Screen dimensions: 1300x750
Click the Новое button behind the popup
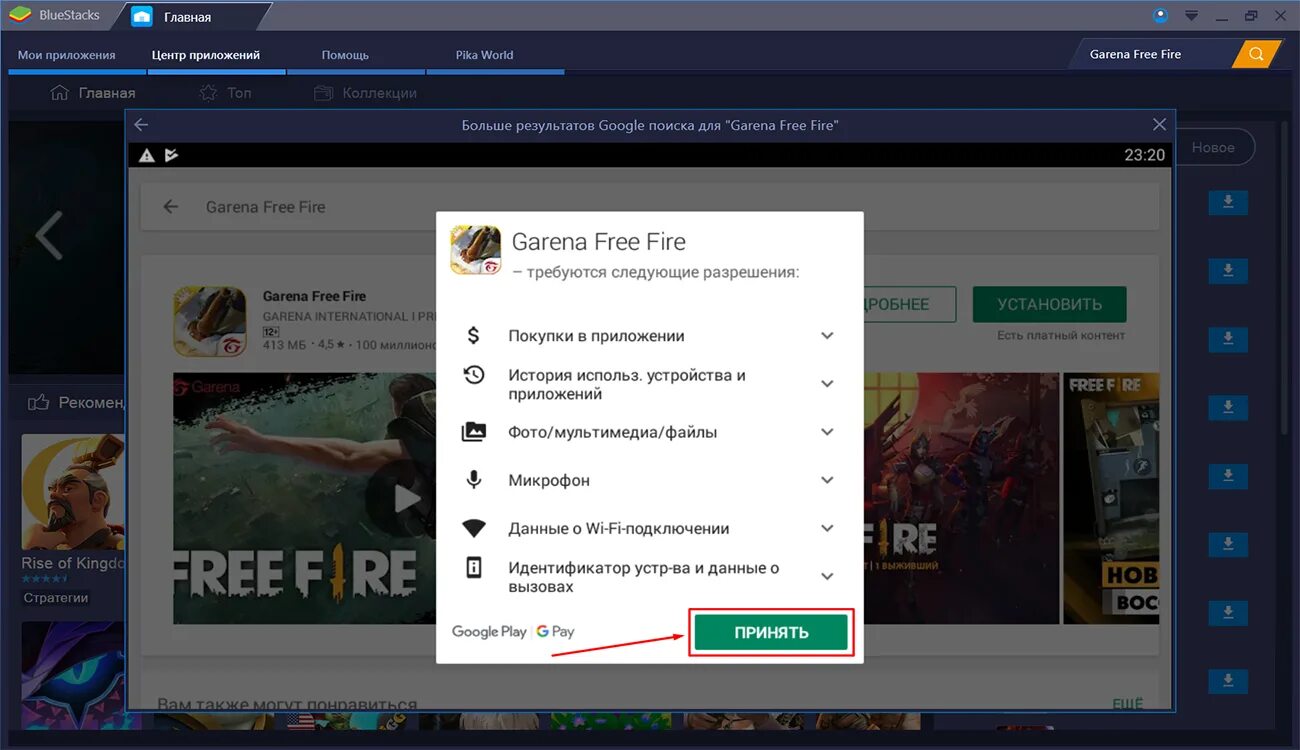point(1213,147)
